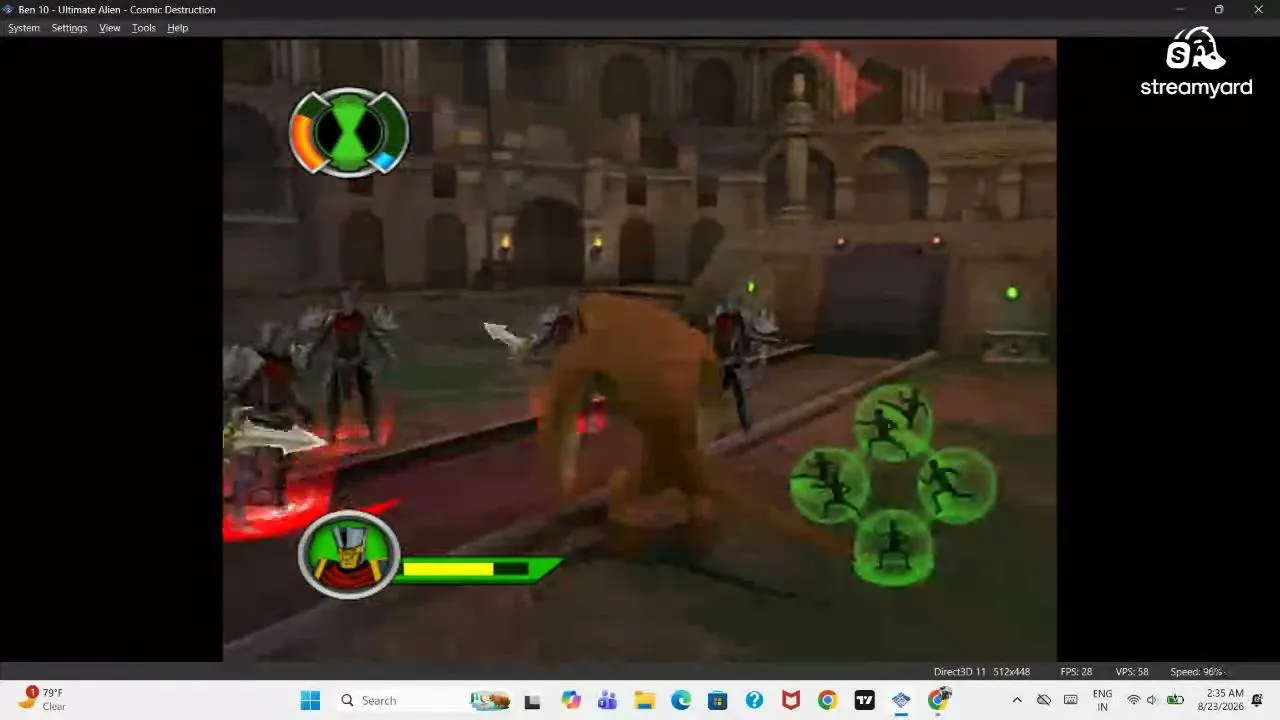1280x720 pixels.
Task: Show hidden system tray icons
Action: (1017, 700)
